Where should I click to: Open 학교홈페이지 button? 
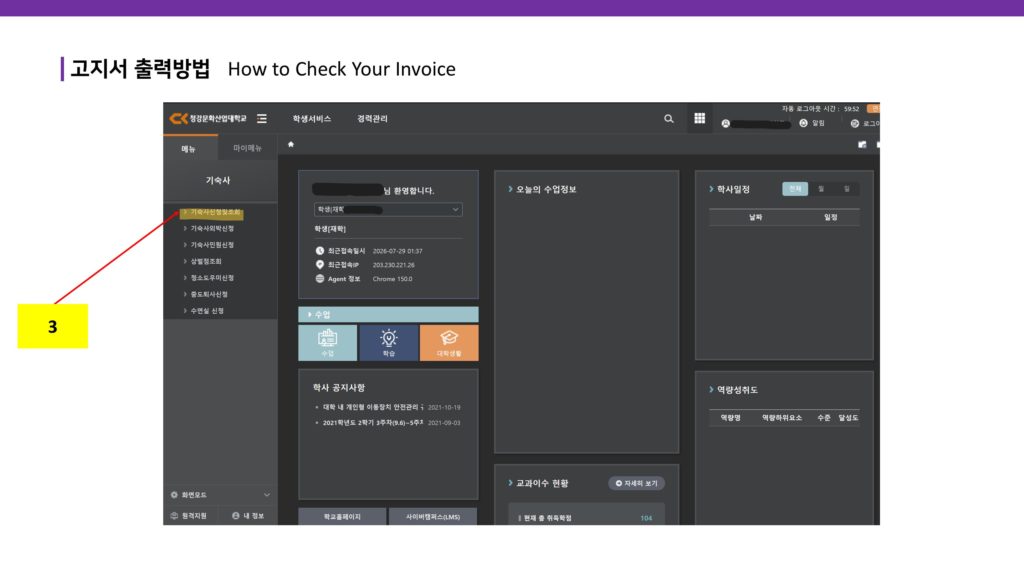coord(342,517)
